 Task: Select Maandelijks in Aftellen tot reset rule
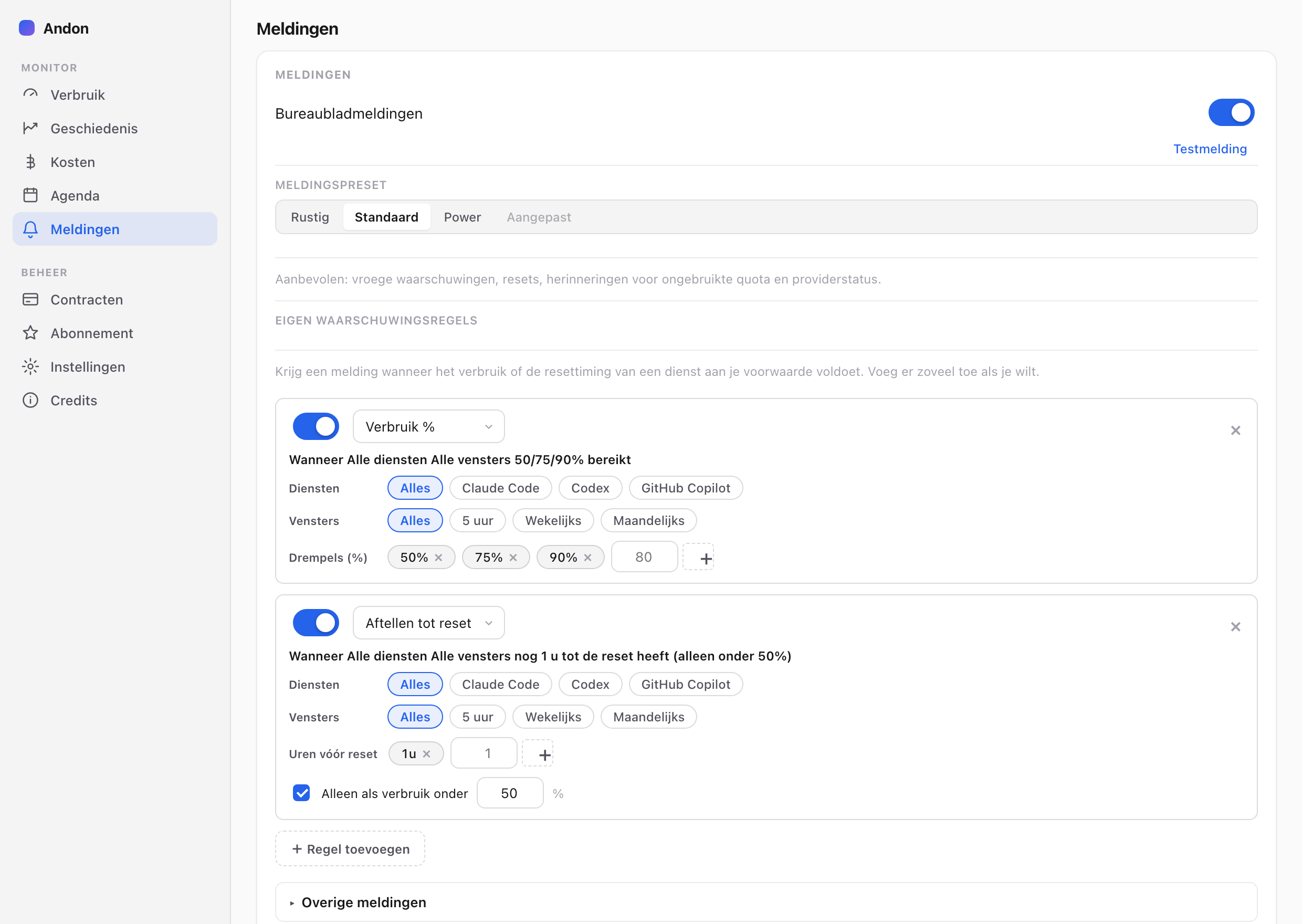click(x=649, y=716)
